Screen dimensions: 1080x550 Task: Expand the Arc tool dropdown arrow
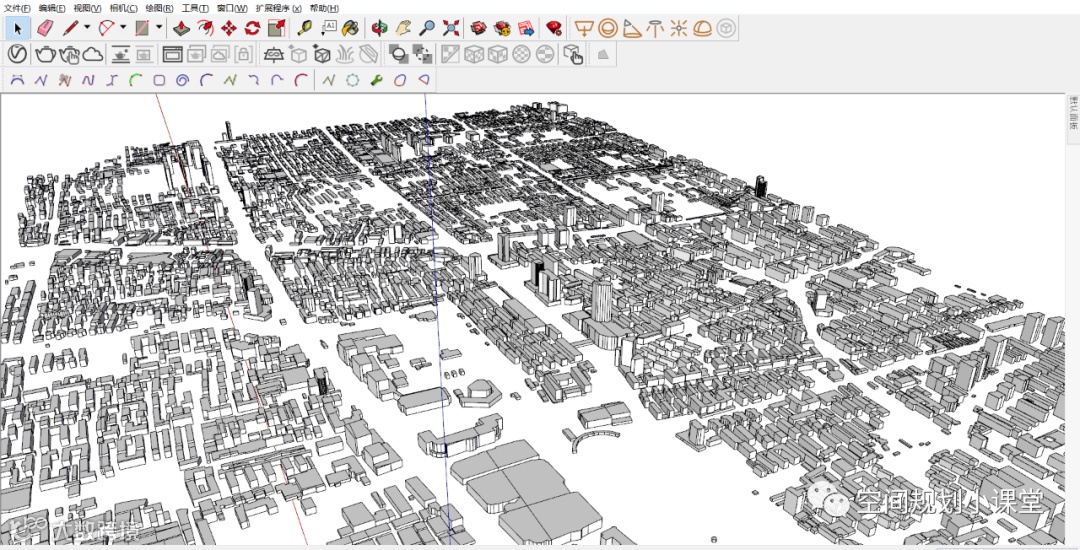[123, 28]
